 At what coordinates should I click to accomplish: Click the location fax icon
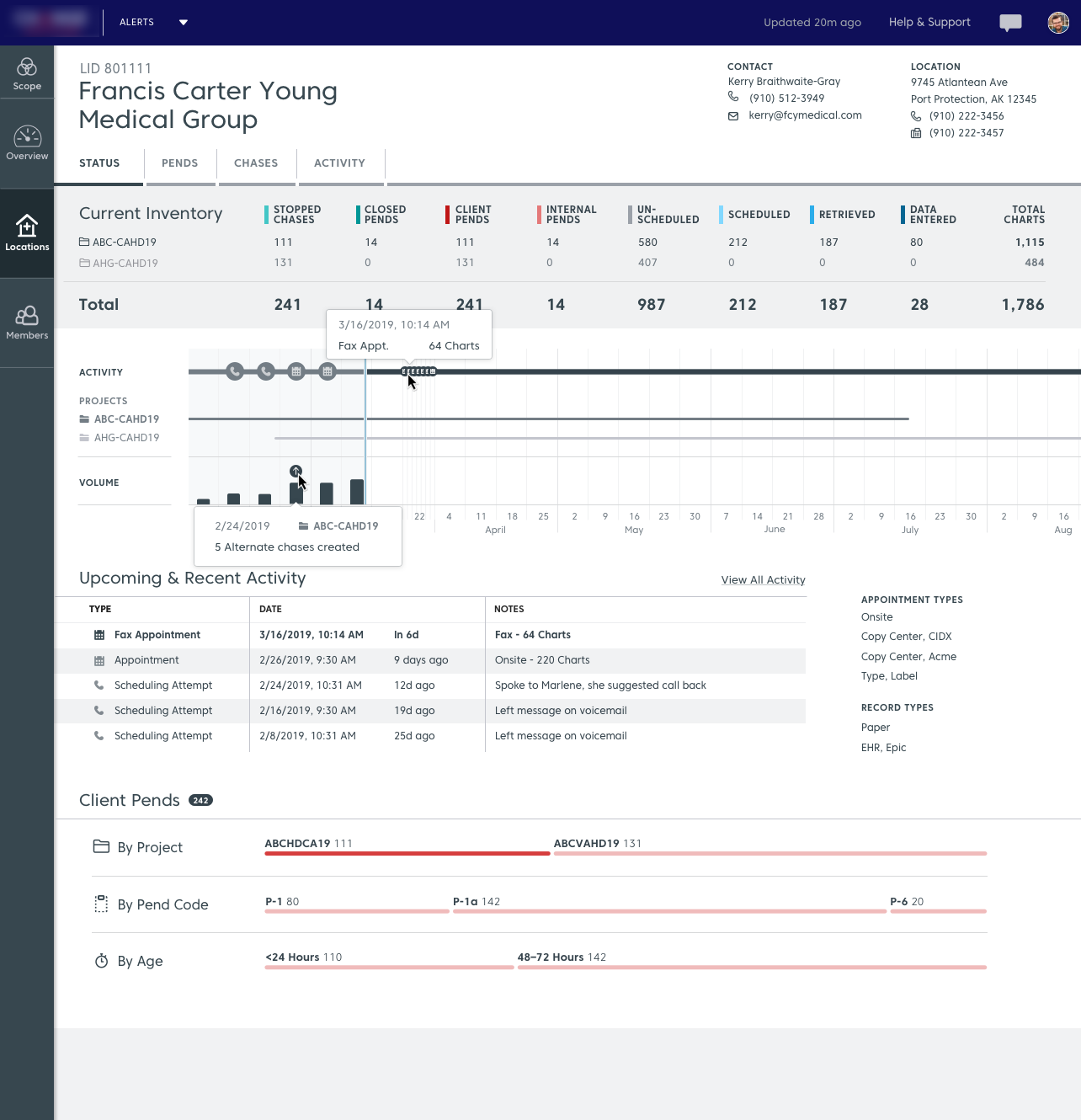[x=916, y=133]
